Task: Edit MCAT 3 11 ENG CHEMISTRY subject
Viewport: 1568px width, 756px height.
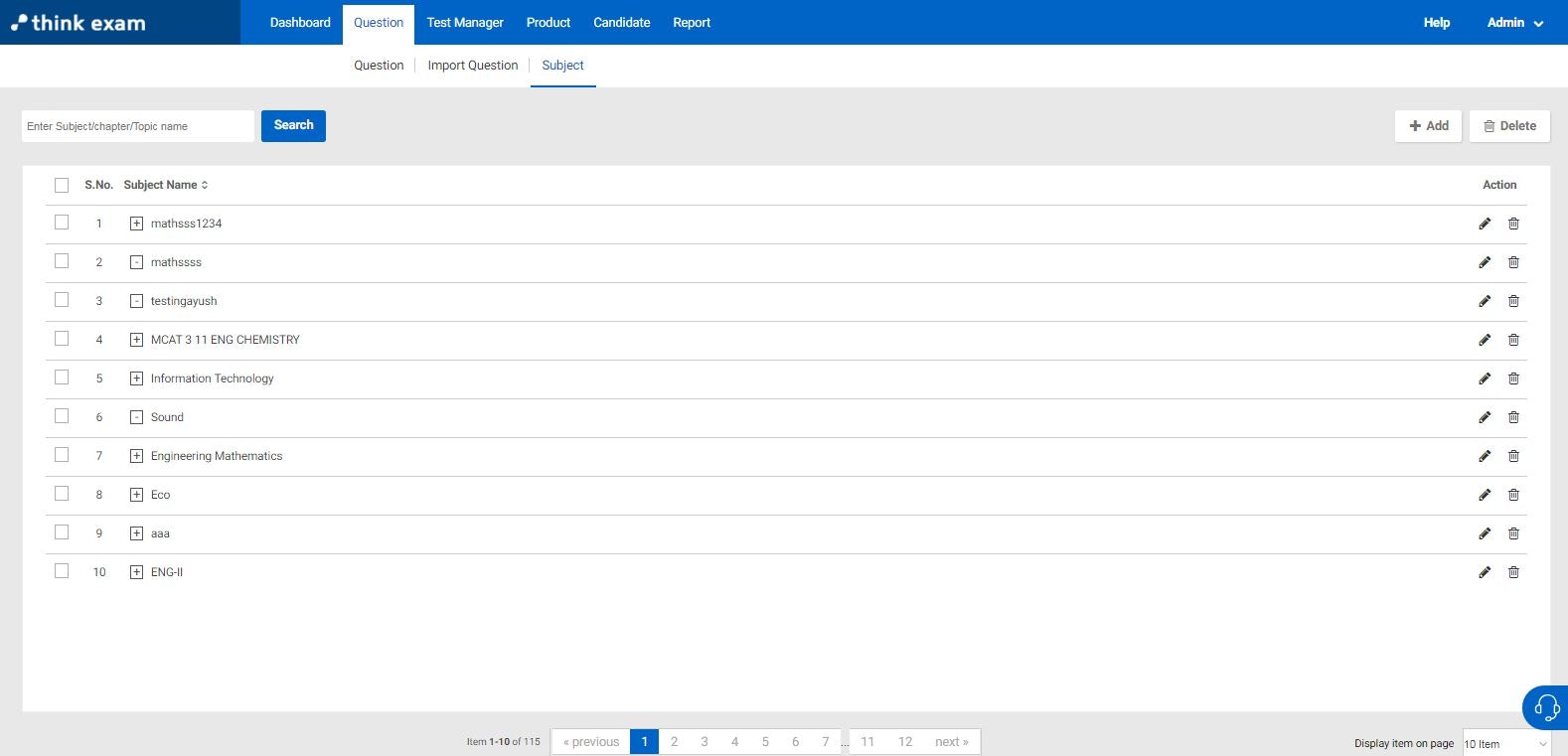Action: 1485,340
